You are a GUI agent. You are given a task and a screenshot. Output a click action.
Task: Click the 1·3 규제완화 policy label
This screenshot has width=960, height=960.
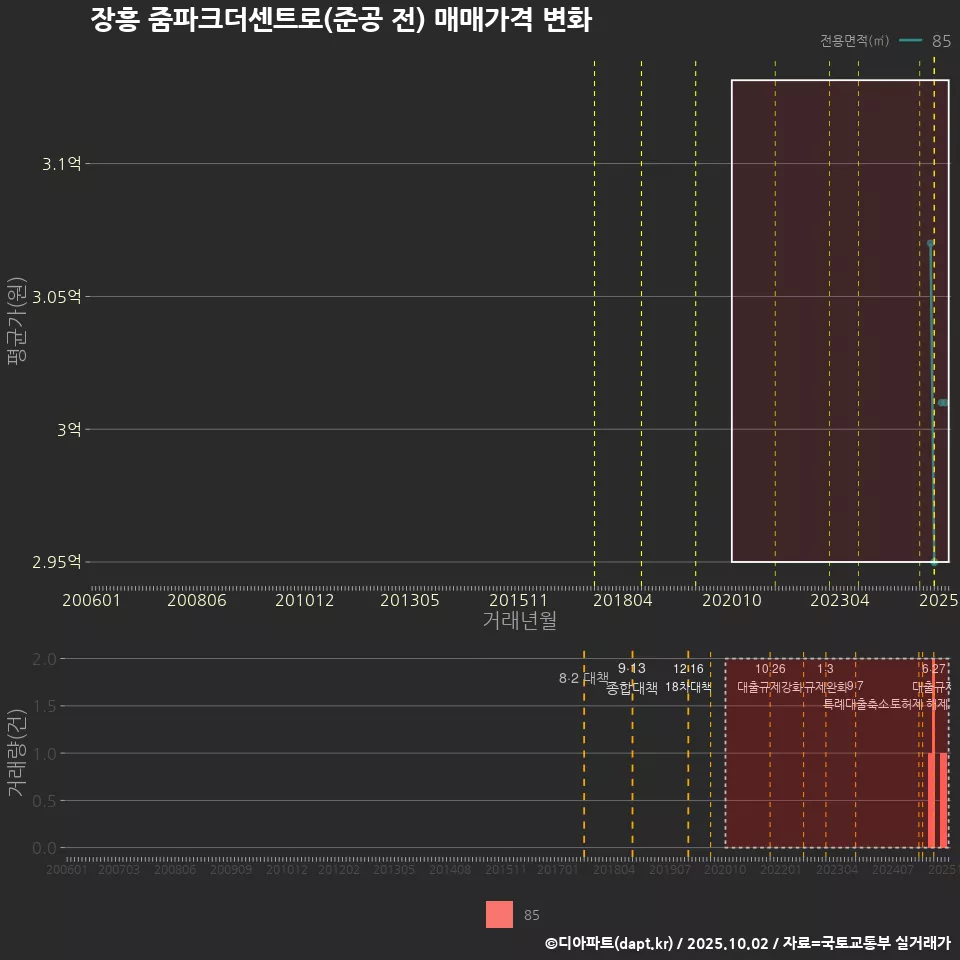point(826,678)
